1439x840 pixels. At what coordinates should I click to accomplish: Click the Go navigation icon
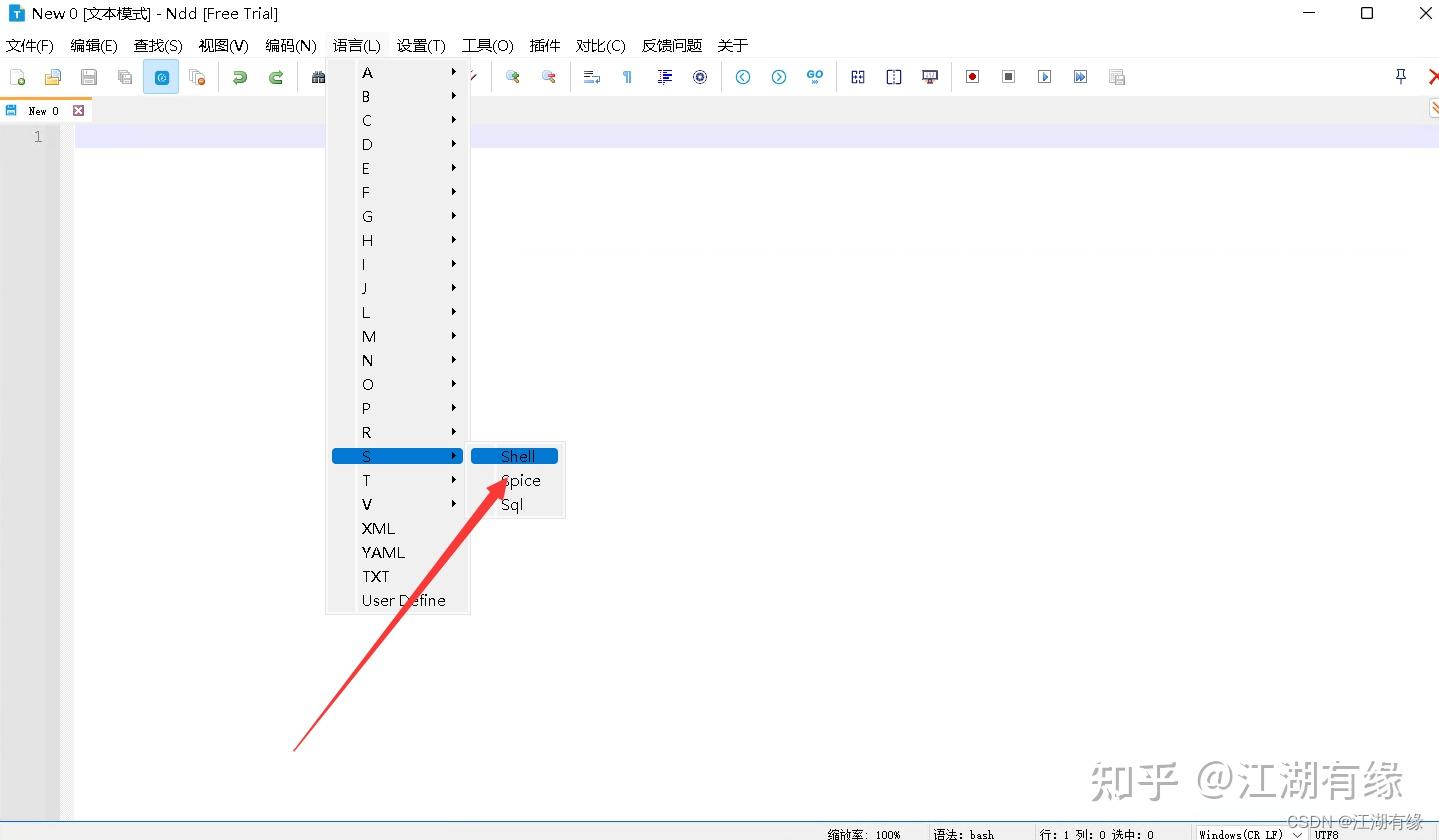pyautogui.click(x=815, y=76)
